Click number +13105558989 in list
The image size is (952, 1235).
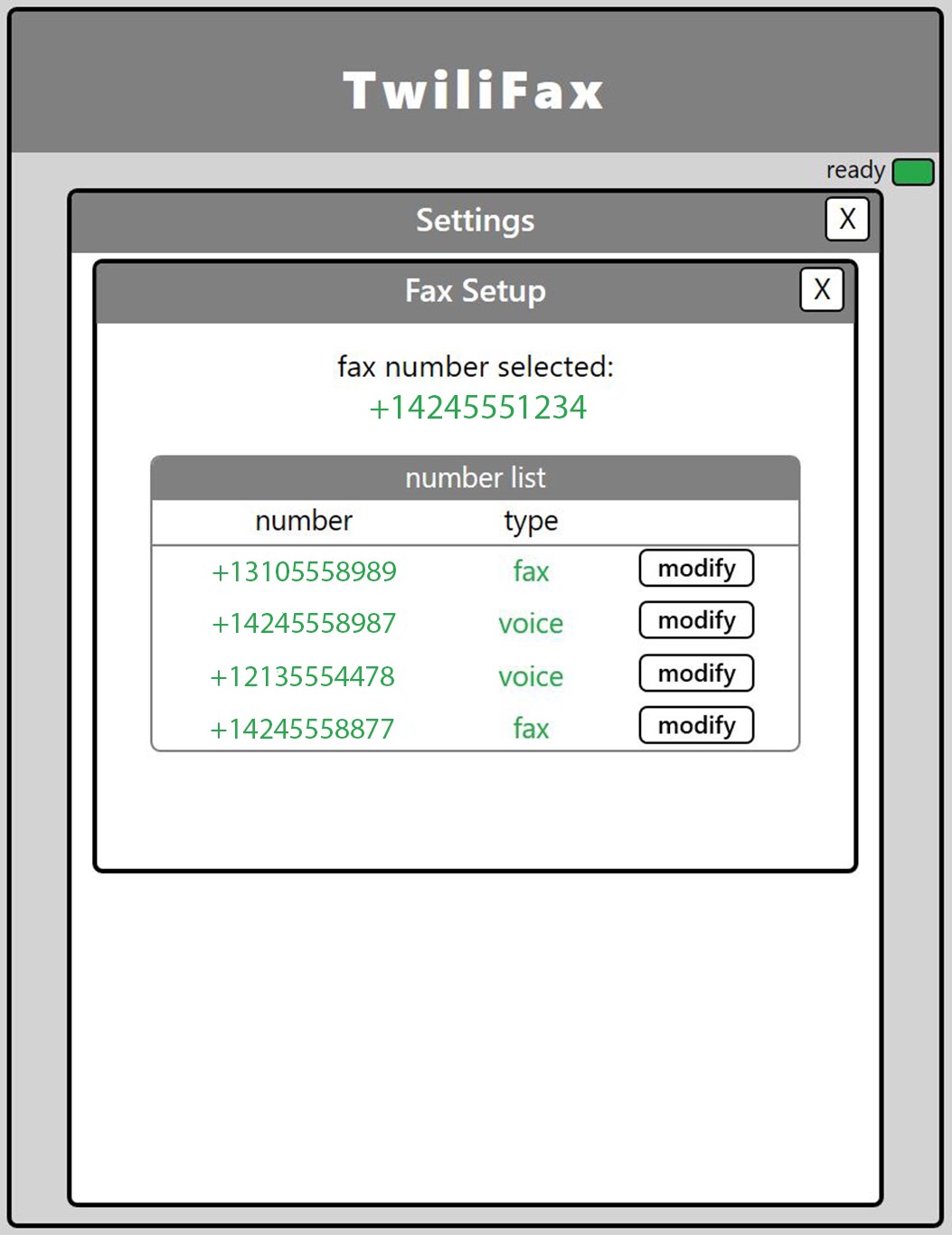(x=304, y=571)
